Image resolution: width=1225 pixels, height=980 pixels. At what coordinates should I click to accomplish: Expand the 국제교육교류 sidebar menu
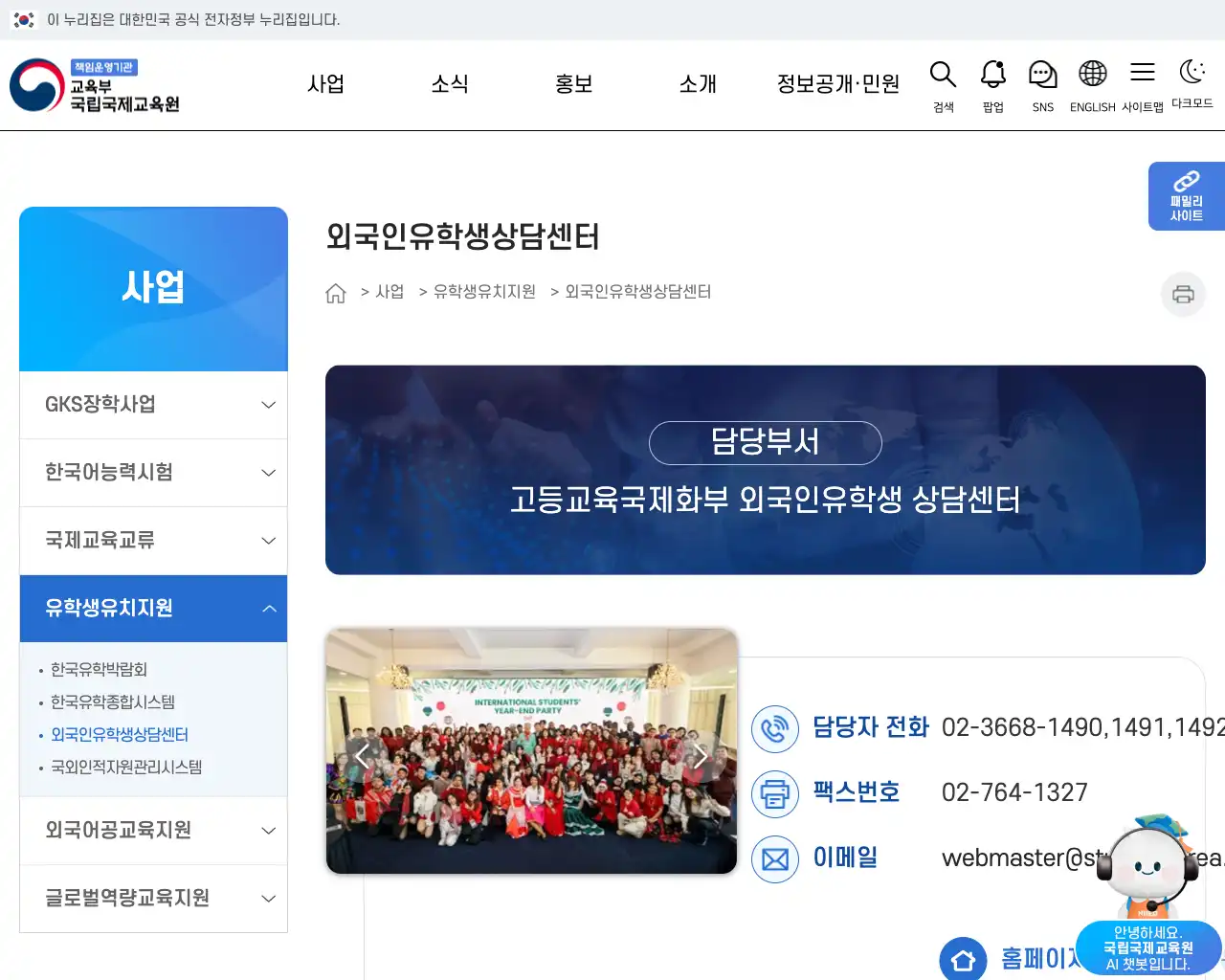pyautogui.click(x=153, y=541)
